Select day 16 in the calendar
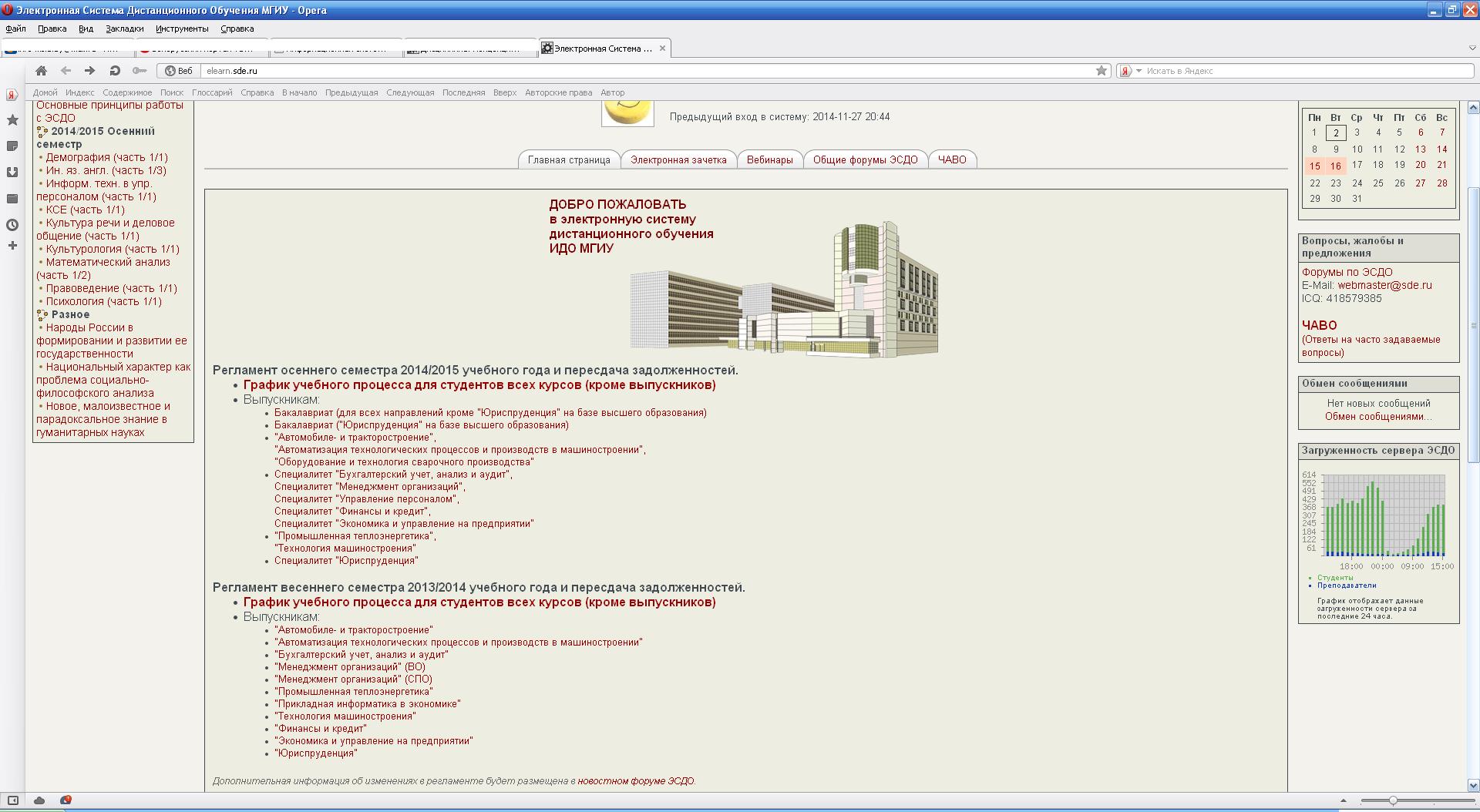Image resolution: width=1480 pixels, height=812 pixels. tap(1336, 166)
